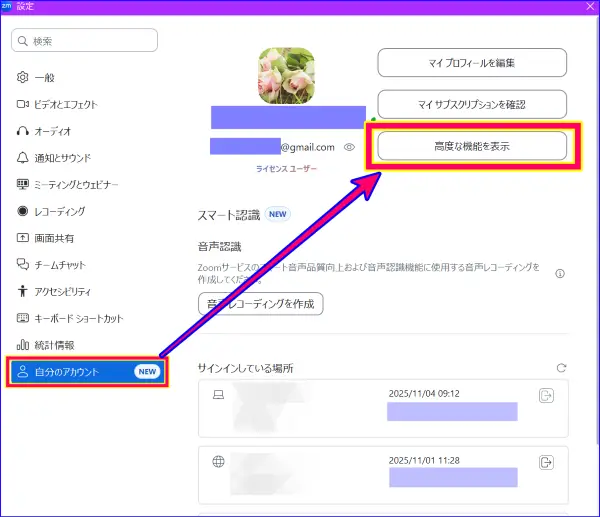Go to ミーティングとウェビナー settings
600x517 pixels.
pos(67,184)
